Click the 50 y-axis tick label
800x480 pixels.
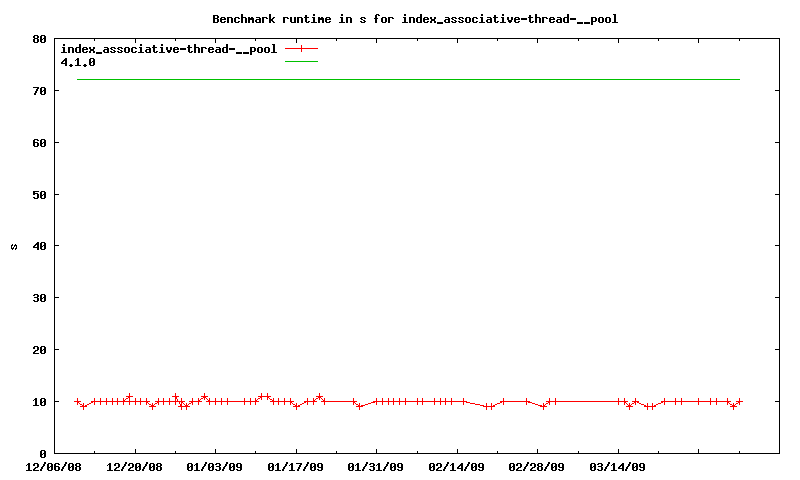pyautogui.click(x=39, y=194)
